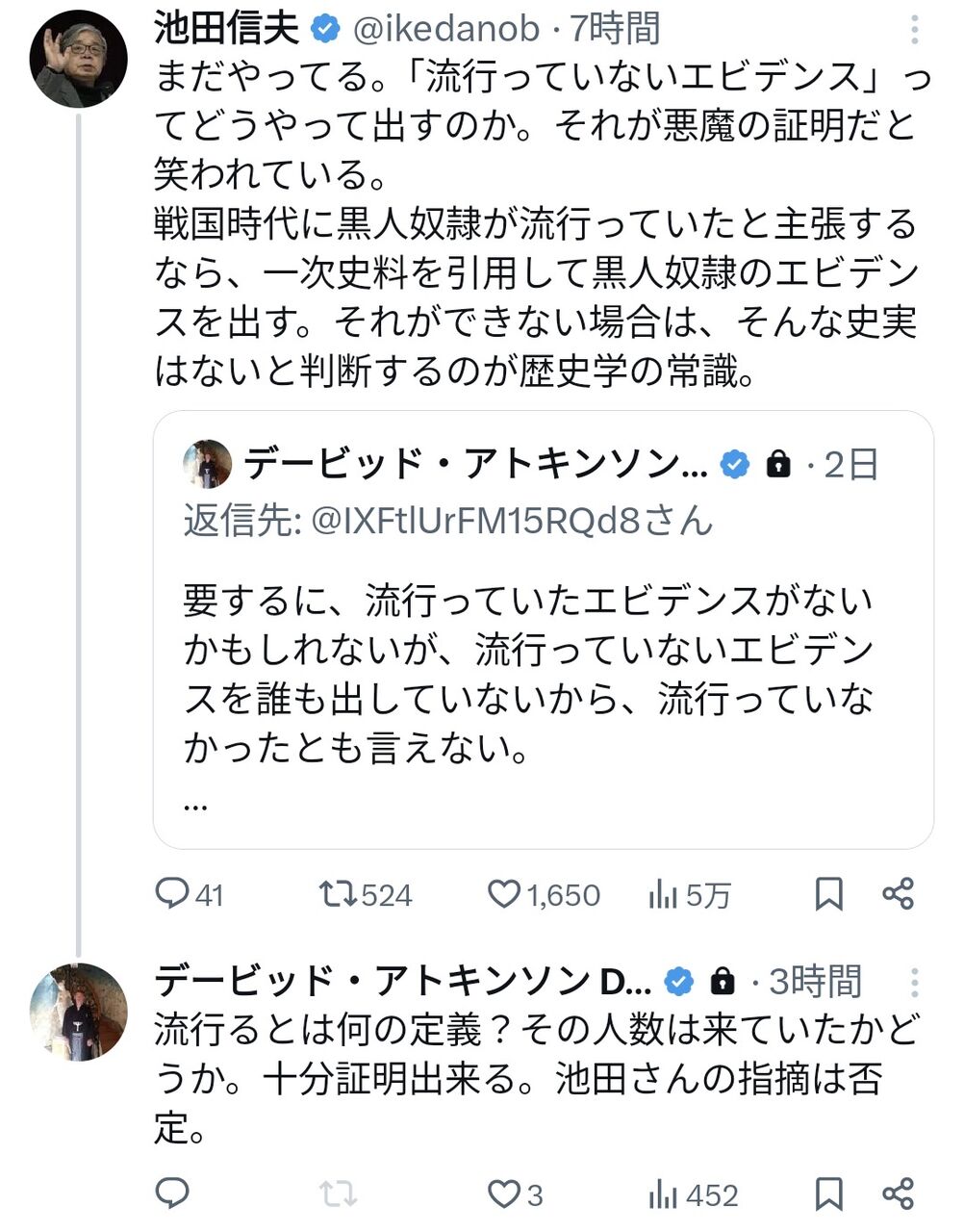
Task: Reply to デービッド・アトキンソン's tweet
Action: click(173, 1194)
